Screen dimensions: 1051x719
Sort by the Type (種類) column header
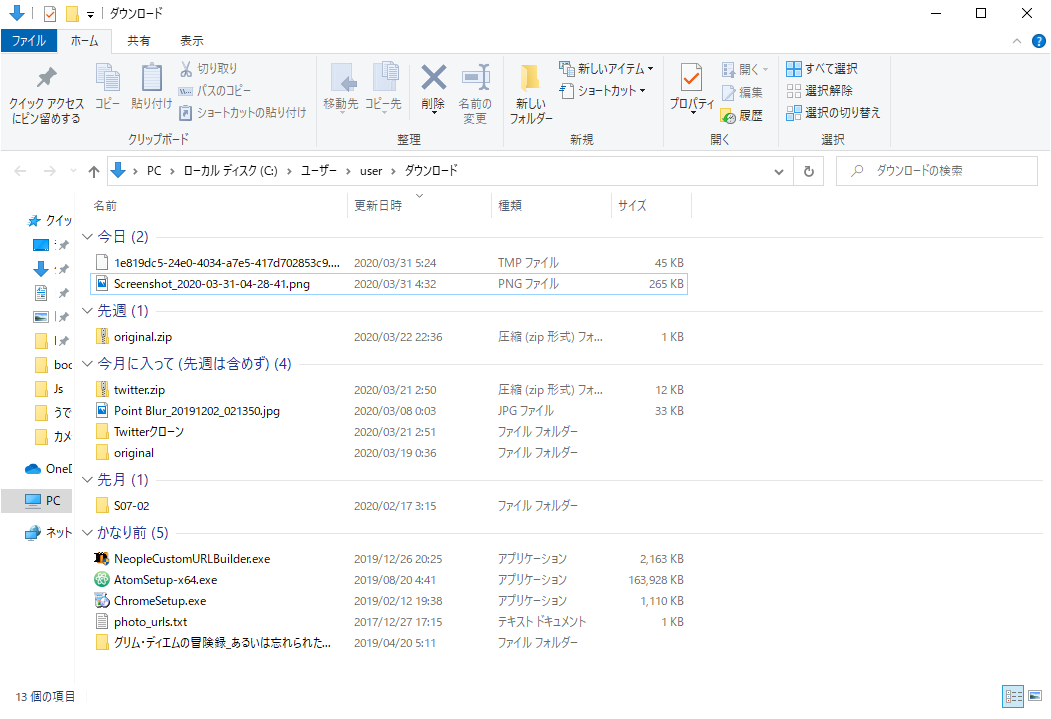[x=552, y=205]
